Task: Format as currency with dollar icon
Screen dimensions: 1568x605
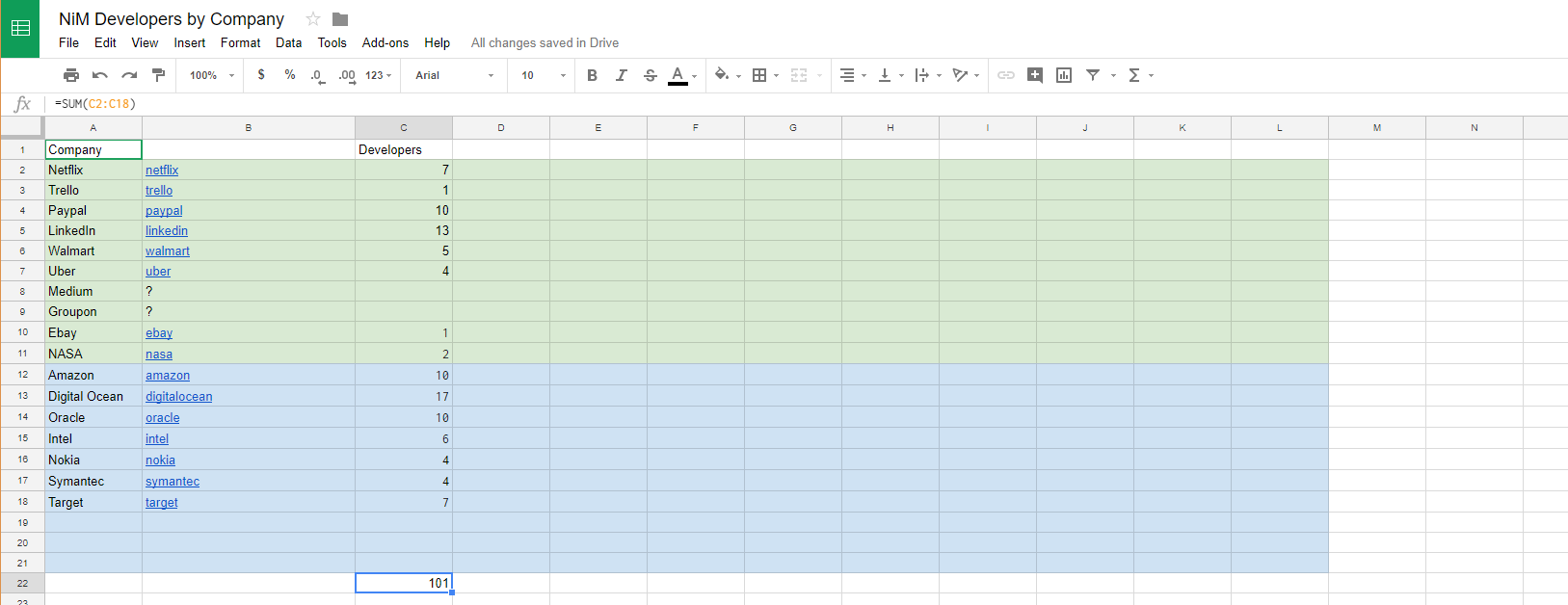Action: (261, 75)
